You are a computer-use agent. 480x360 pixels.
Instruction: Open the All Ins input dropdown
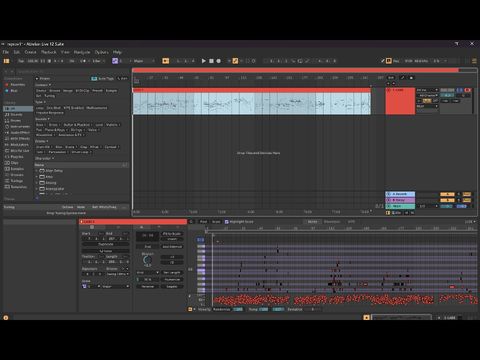(427, 90)
